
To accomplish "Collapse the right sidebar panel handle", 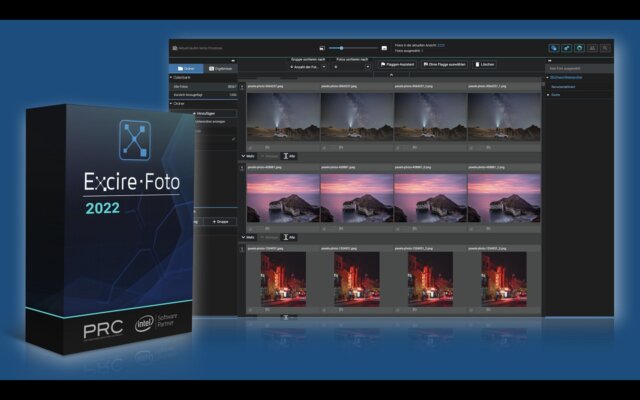I will (x=550, y=61).
